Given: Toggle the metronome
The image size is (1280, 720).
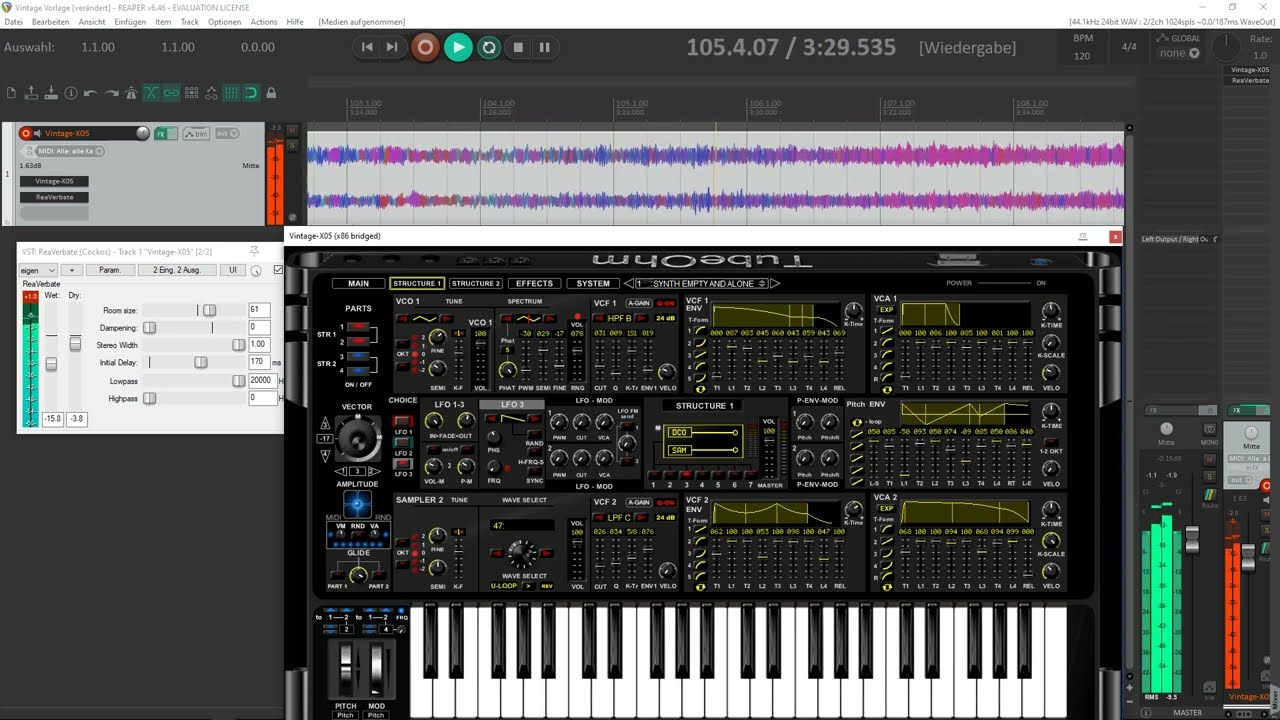Looking at the screenshot, I should [131, 93].
